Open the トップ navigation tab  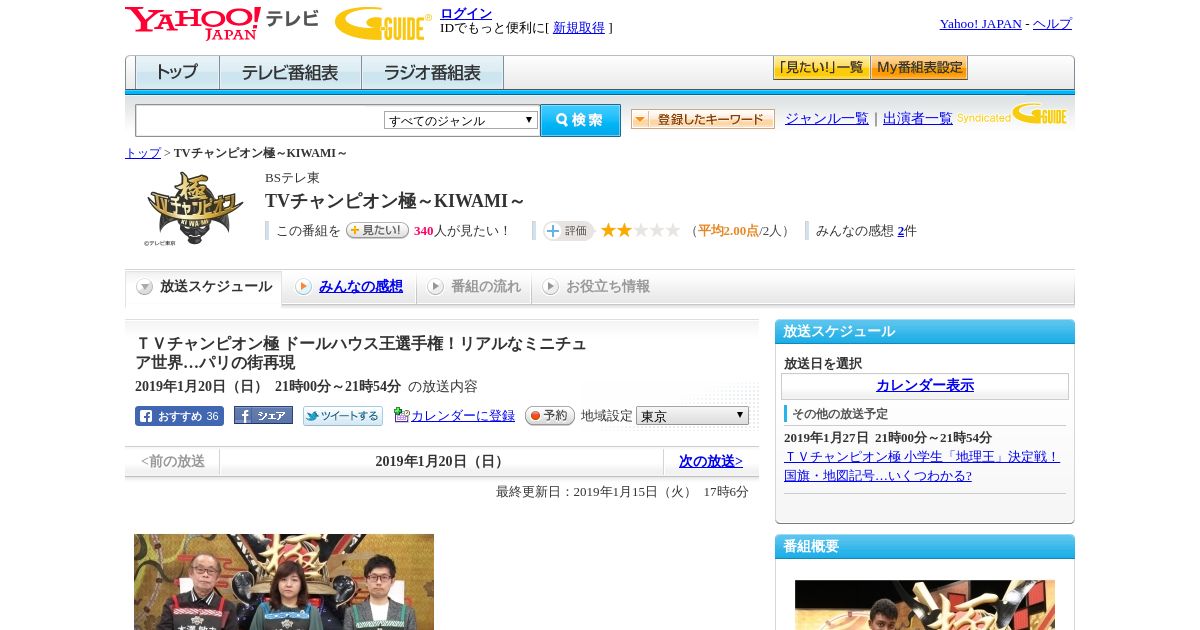pyautogui.click(x=177, y=73)
